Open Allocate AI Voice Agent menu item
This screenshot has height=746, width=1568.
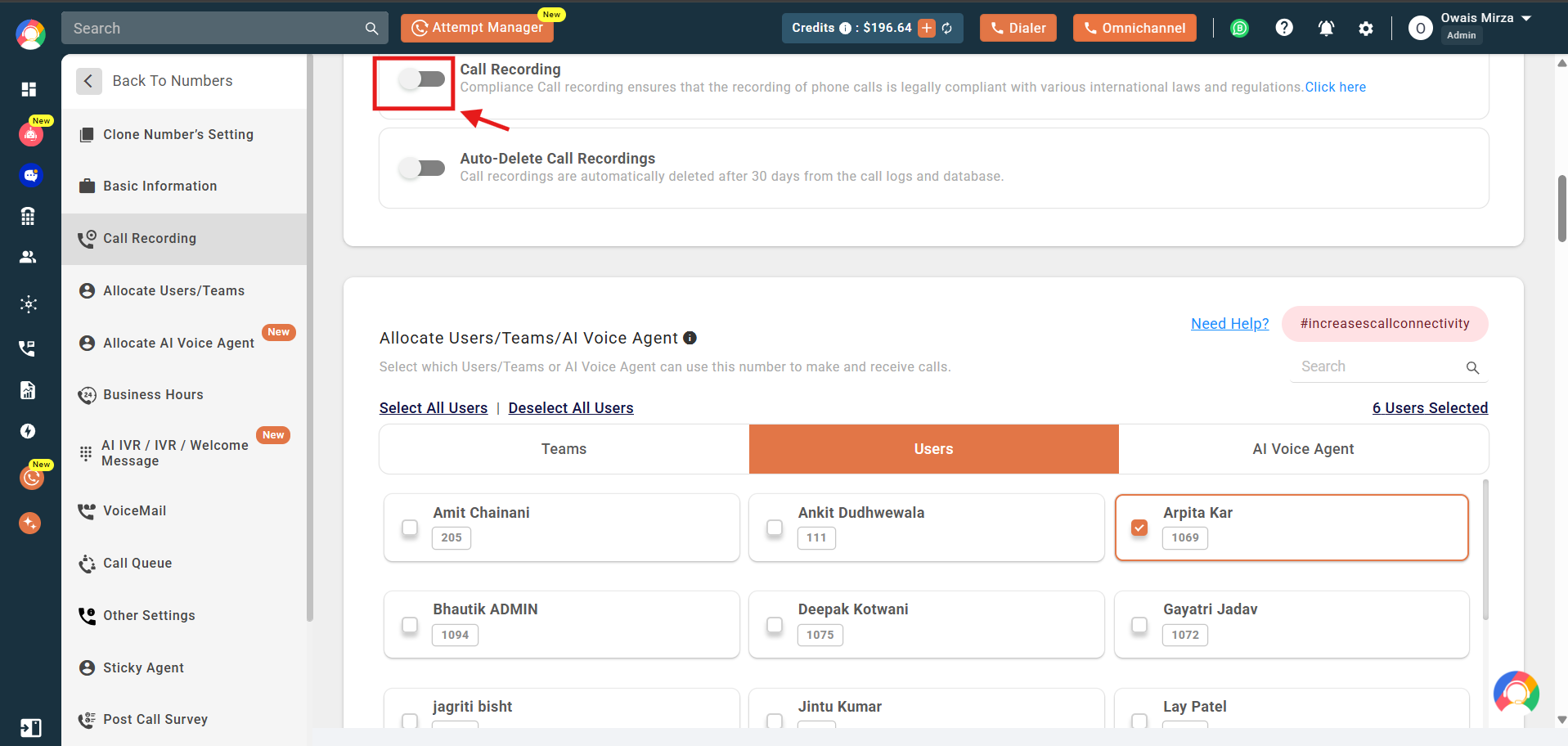185,343
